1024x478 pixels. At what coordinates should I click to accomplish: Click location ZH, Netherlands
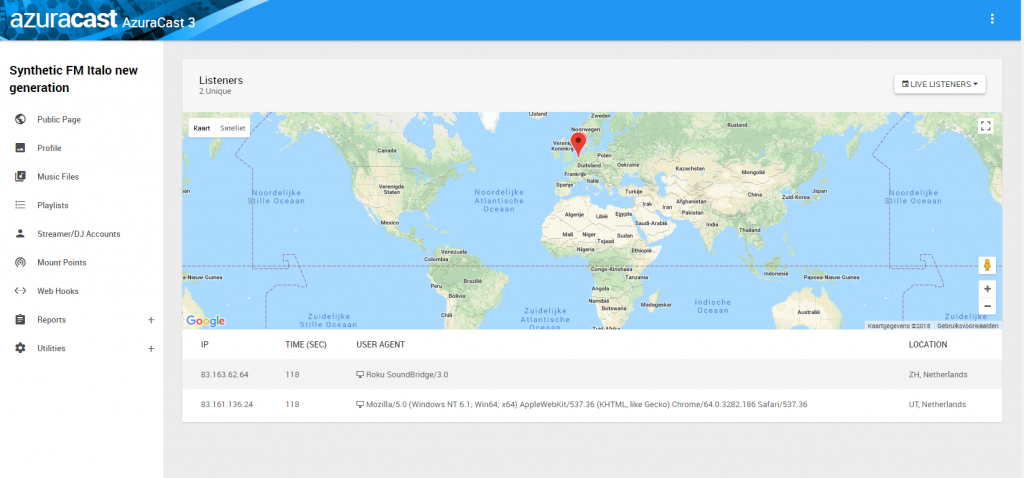[x=938, y=375]
